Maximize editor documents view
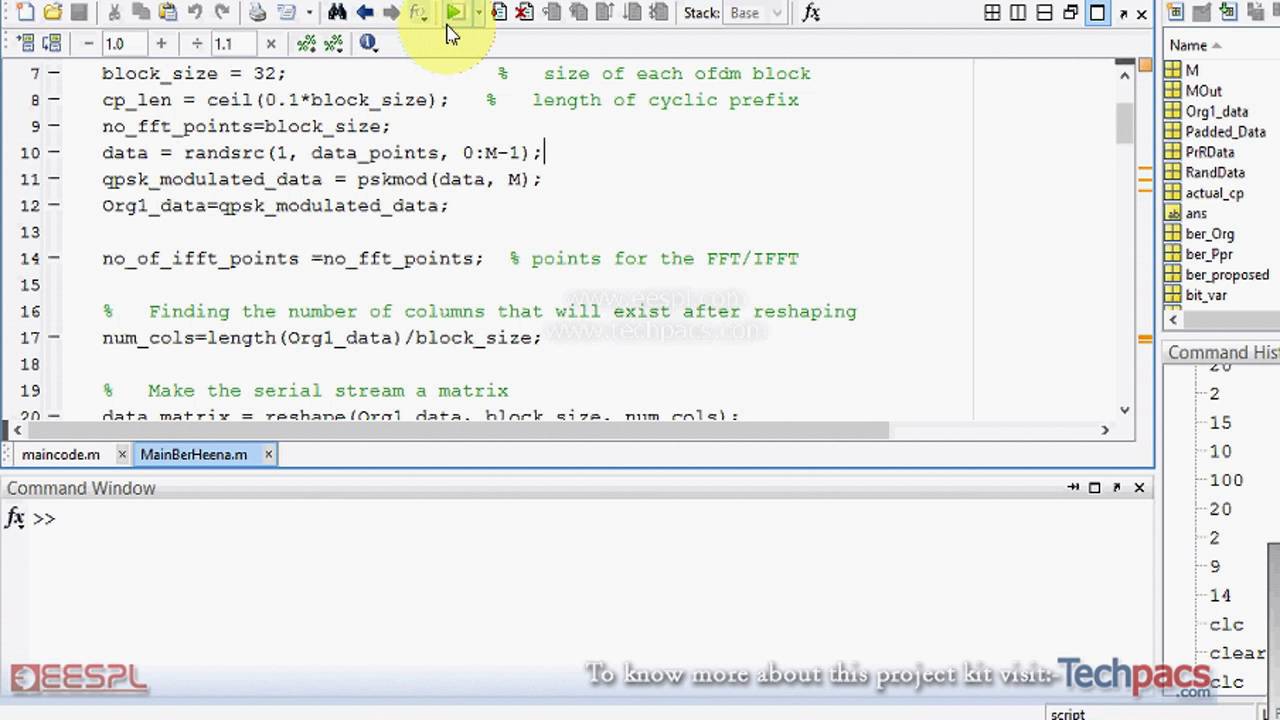The image size is (1280, 720). (x=1097, y=13)
